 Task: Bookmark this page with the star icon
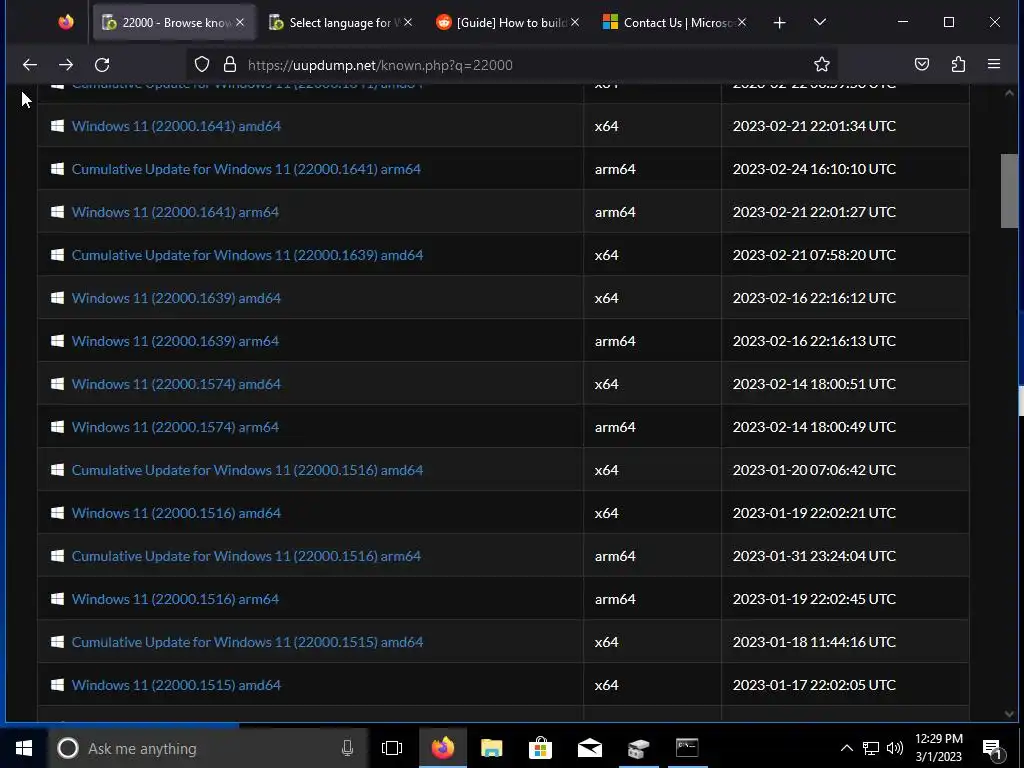(822, 64)
